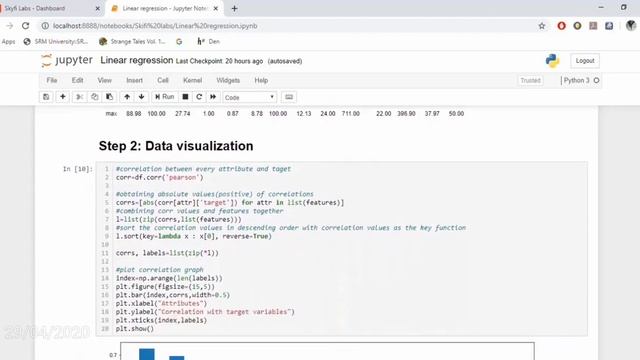Screen dimensions: 640x360
Task: Move selected cell down arrow
Action: [142, 97]
